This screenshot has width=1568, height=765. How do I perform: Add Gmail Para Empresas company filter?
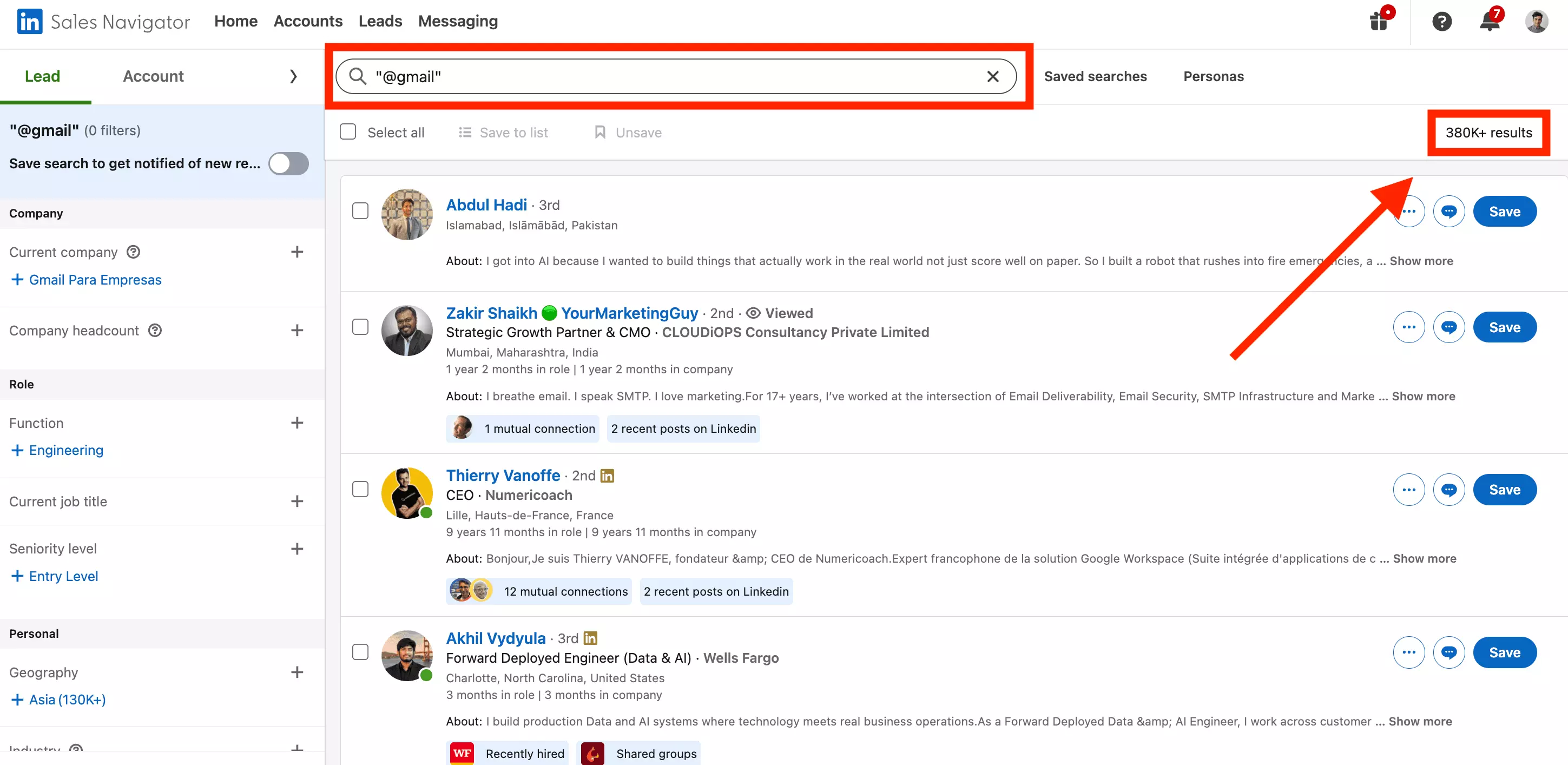pyautogui.click(x=87, y=280)
